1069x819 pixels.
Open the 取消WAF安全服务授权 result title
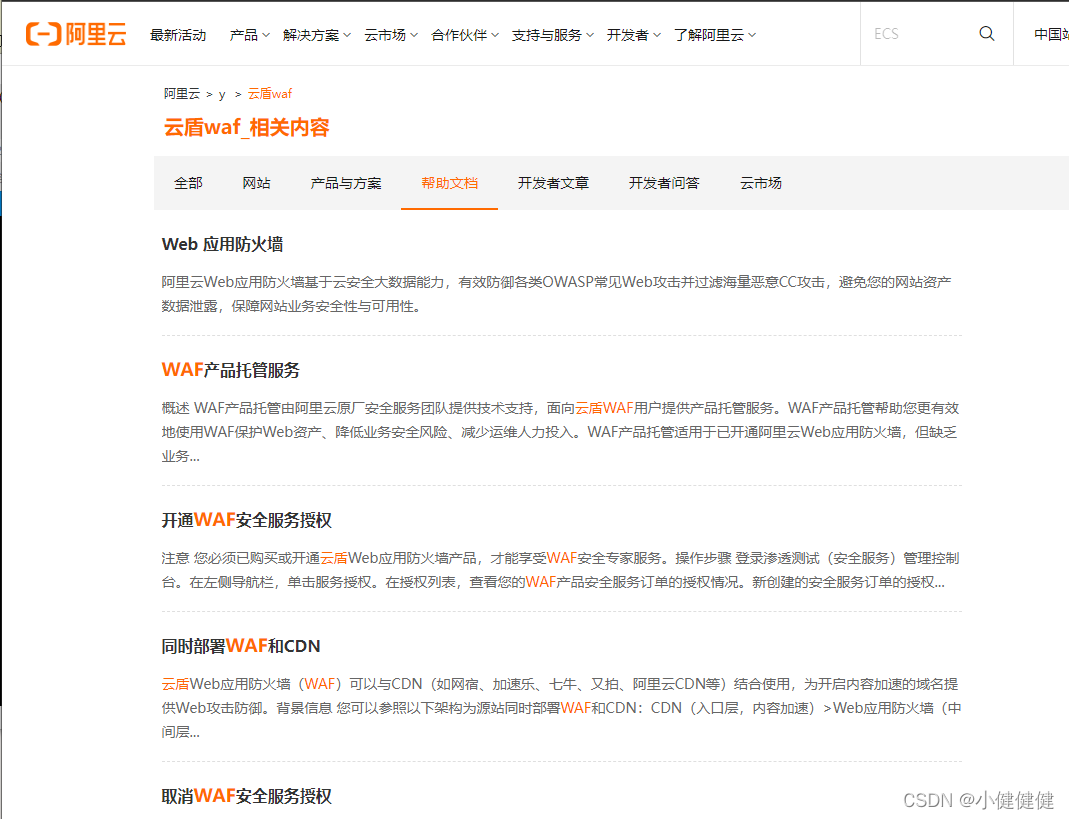pos(246,796)
